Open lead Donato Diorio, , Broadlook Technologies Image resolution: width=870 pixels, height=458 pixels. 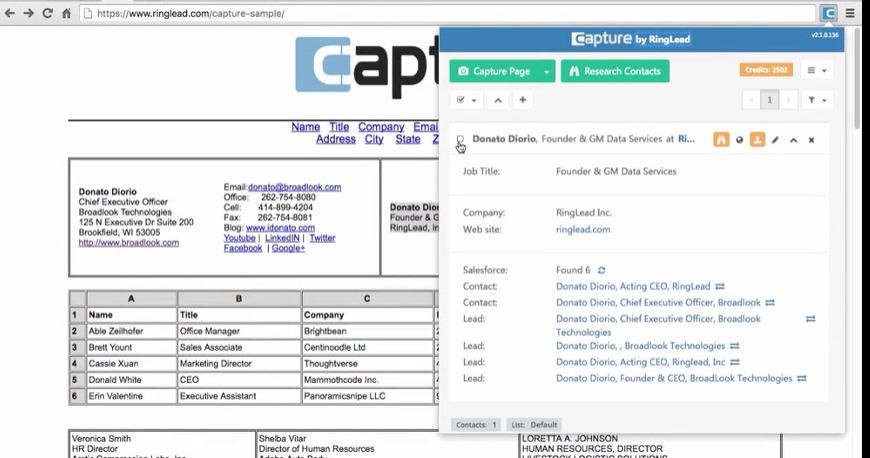tap(640, 346)
